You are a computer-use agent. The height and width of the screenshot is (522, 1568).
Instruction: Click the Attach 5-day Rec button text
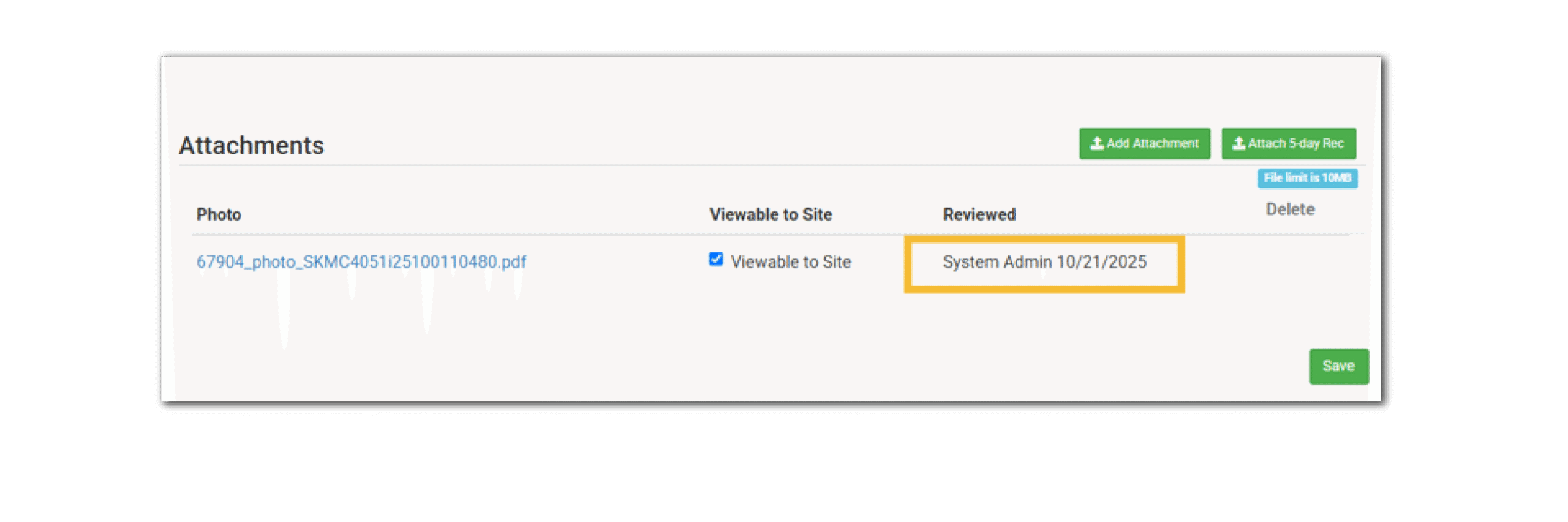[1296, 143]
